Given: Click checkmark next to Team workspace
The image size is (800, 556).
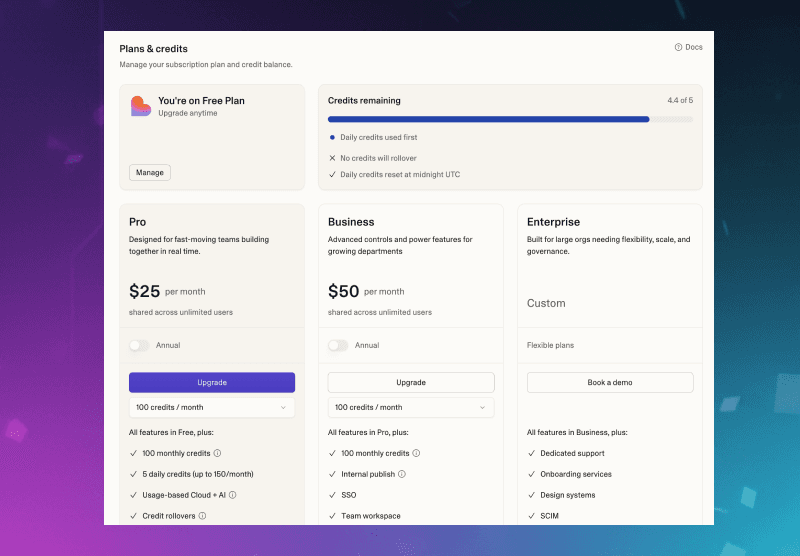Looking at the screenshot, I should tap(332, 516).
